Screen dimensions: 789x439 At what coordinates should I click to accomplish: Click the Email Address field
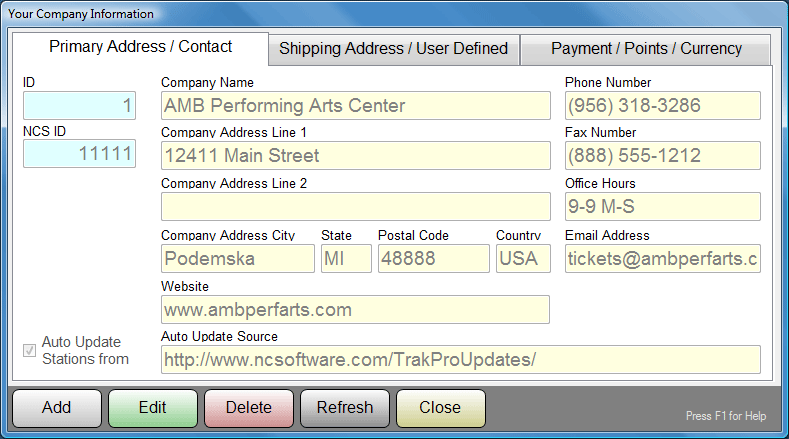pos(662,259)
